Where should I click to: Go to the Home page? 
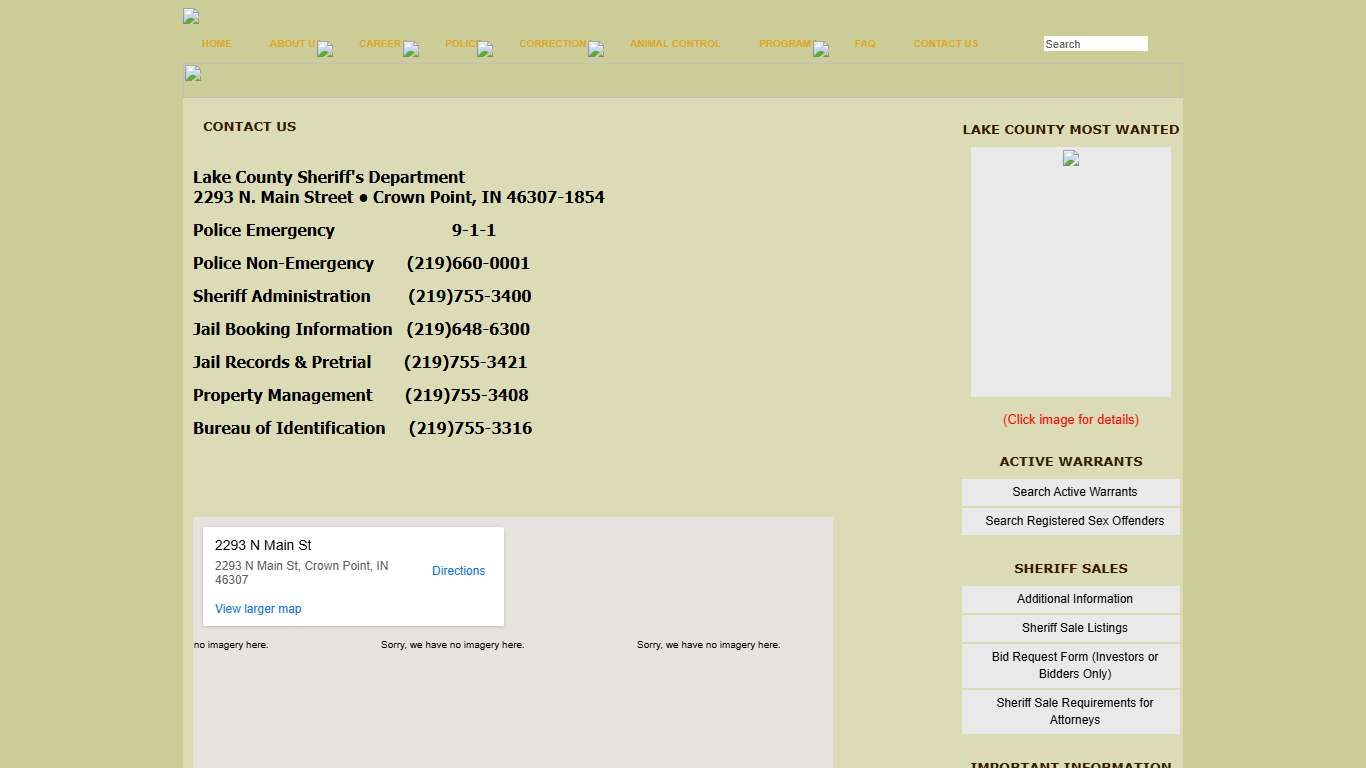coord(216,44)
